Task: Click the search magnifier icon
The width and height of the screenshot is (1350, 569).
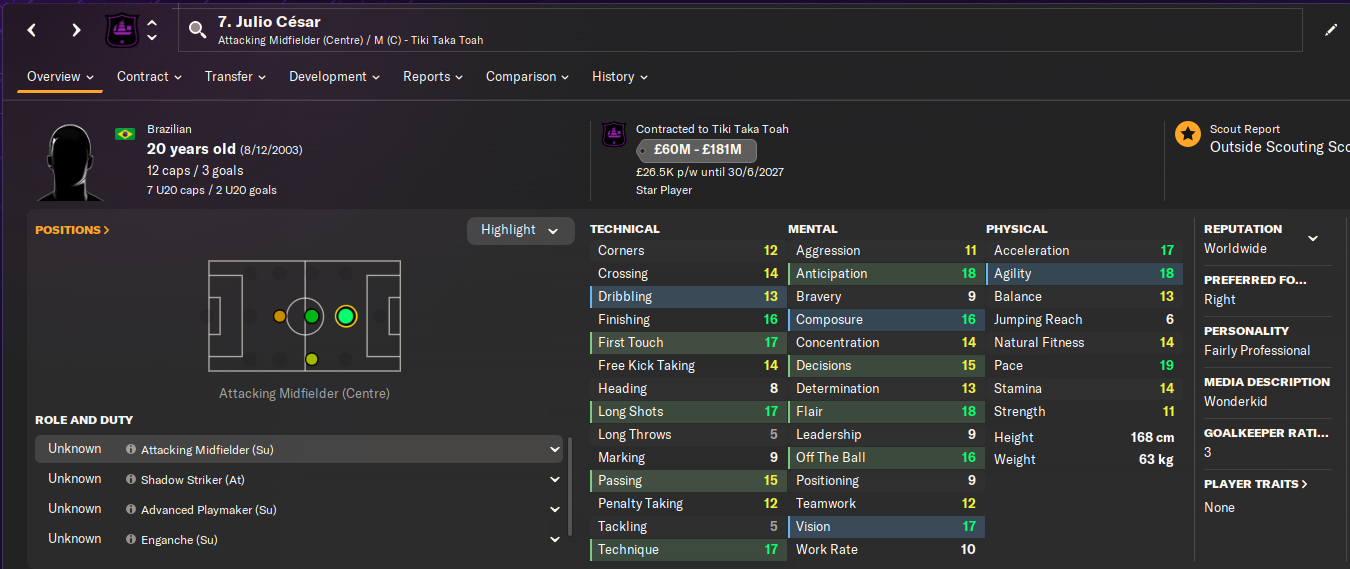Action: (198, 30)
